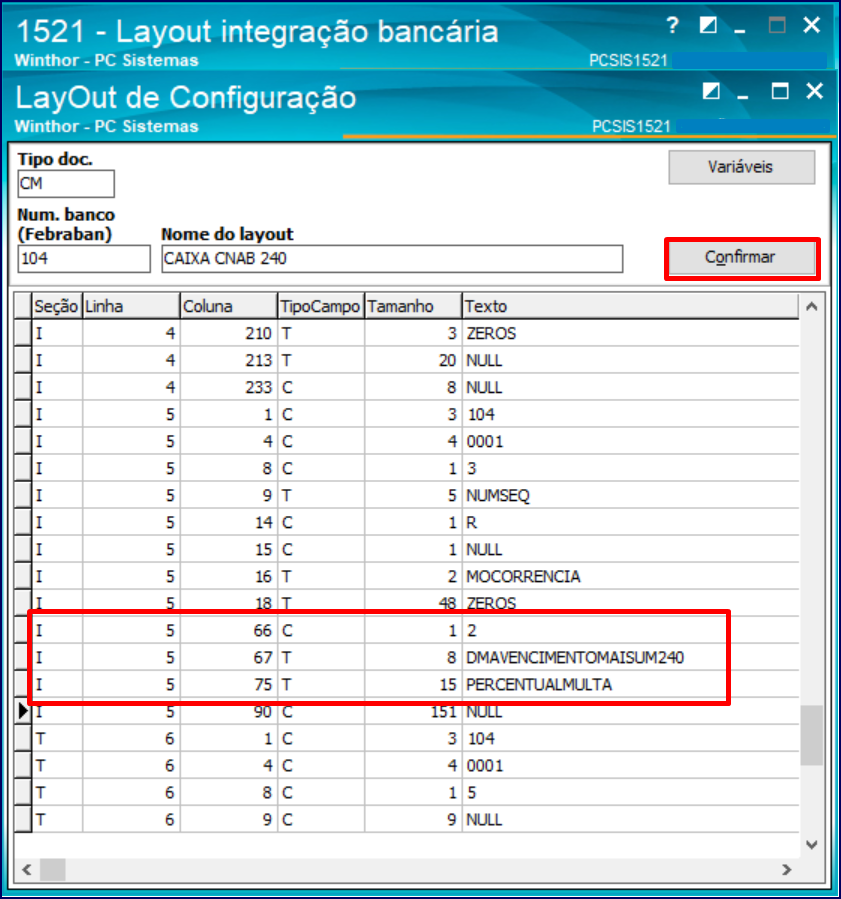841x899 pixels.
Task: Click the TipoCampo column header
Action: click(x=321, y=306)
